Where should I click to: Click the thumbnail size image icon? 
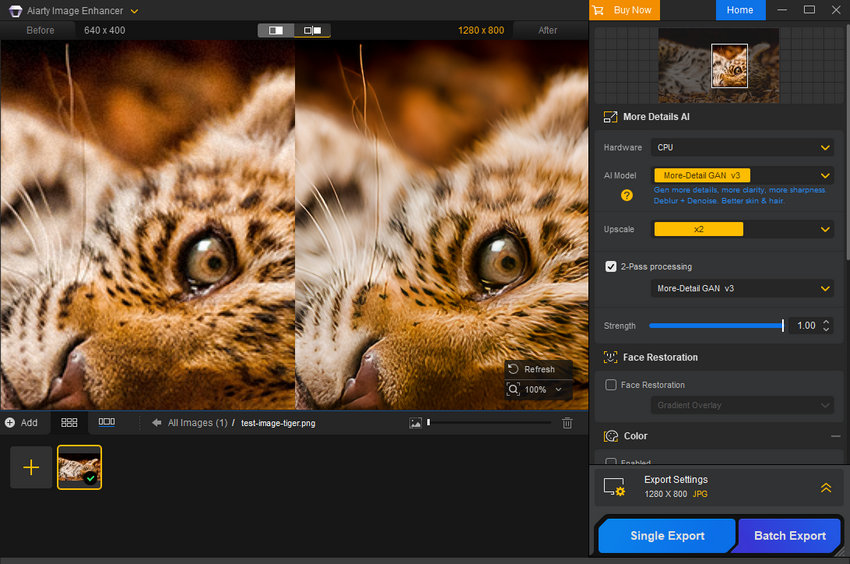(x=415, y=422)
